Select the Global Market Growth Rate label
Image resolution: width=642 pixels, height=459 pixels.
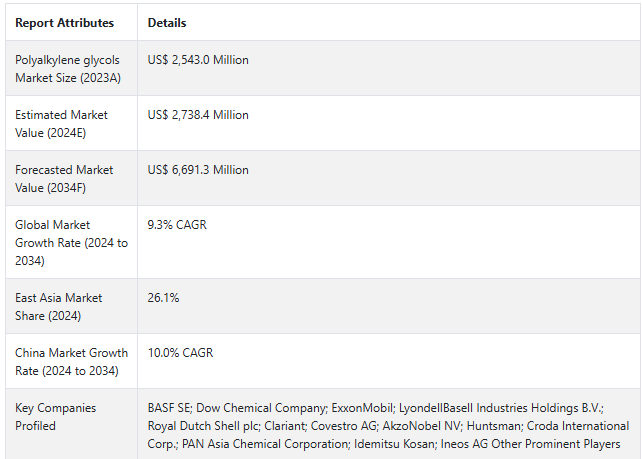71,242
